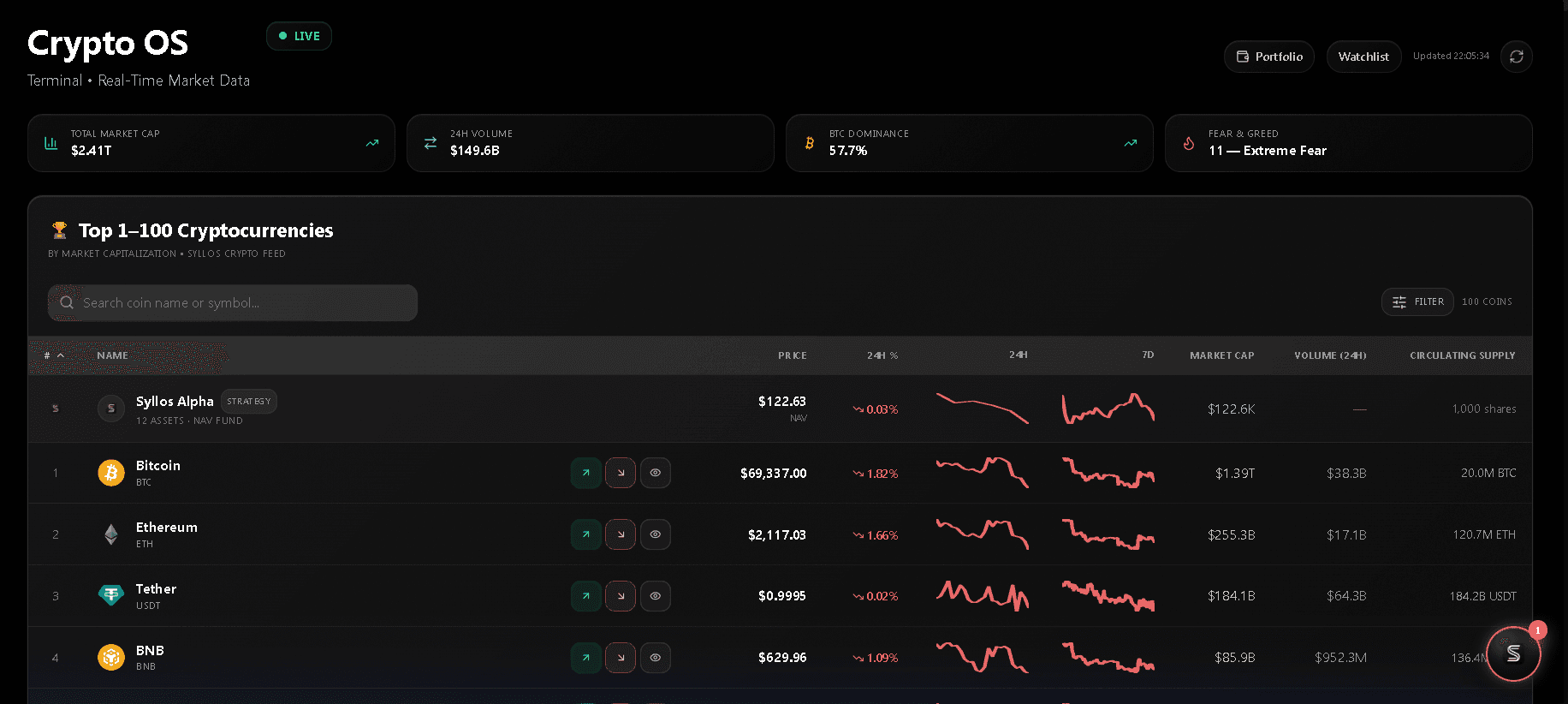Focus the Search coin name or symbol field
This screenshot has width=1568, height=704.
233,302
